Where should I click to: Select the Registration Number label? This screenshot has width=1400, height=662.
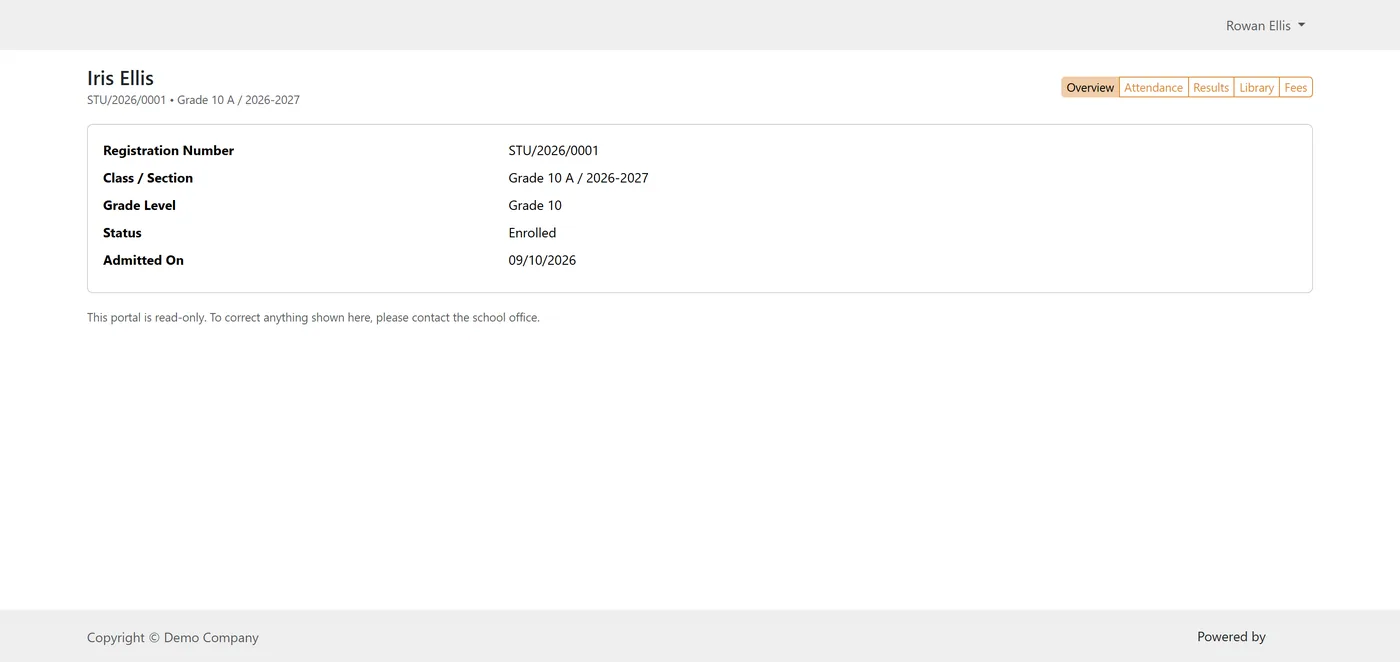[x=168, y=151]
